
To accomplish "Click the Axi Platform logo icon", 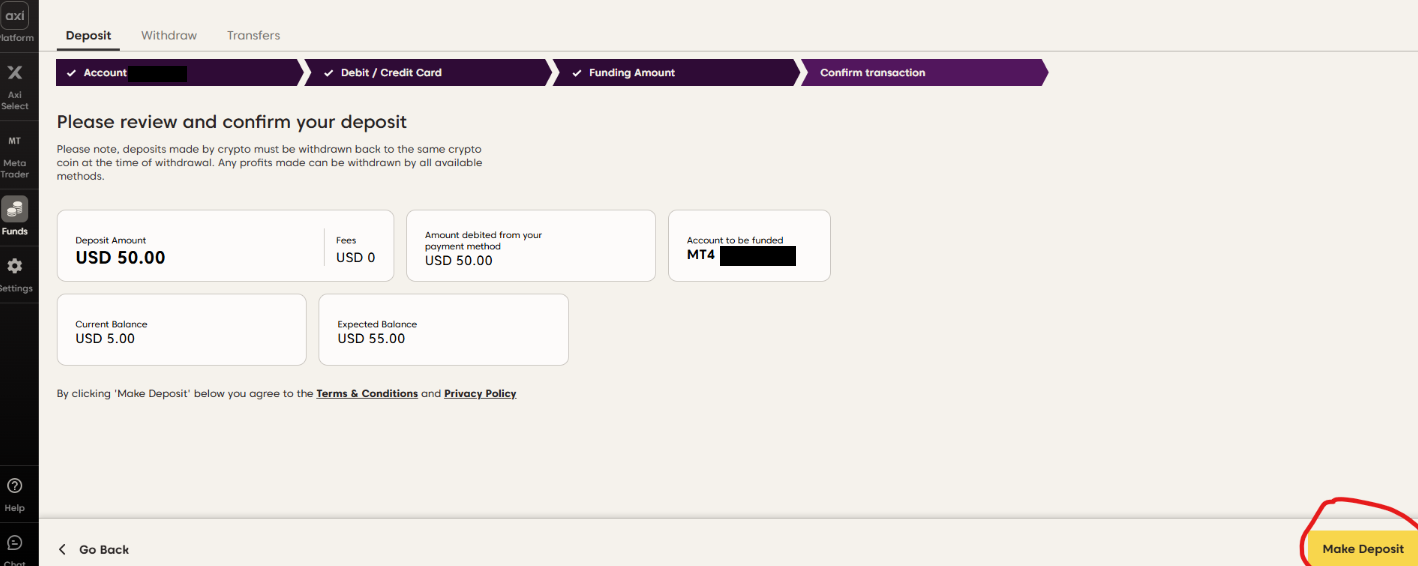I will tap(15, 16).
